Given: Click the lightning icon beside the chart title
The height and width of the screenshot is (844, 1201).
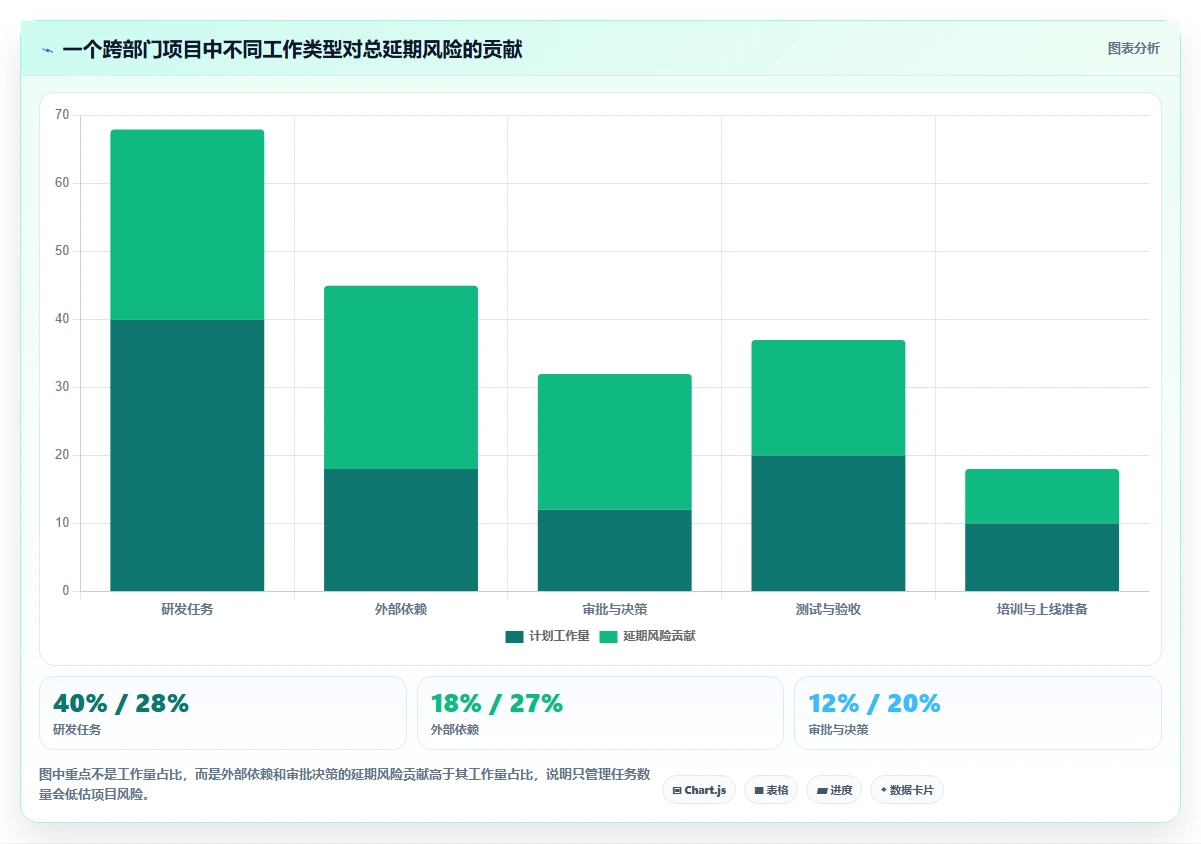Looking at the screenshot, I should click(x=48, y=50).
